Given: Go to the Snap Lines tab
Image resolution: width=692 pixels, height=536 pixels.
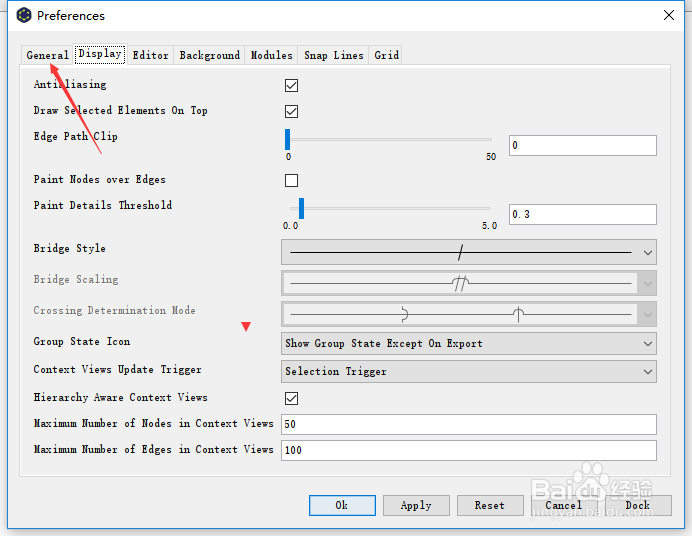Looking at the screenshot, I should pos(333,55).
